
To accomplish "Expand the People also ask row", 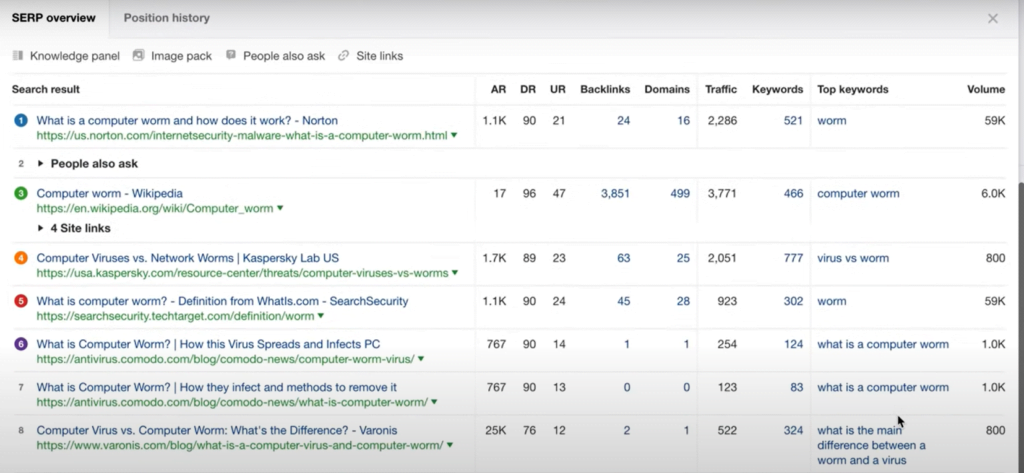I will coord(41,163).
